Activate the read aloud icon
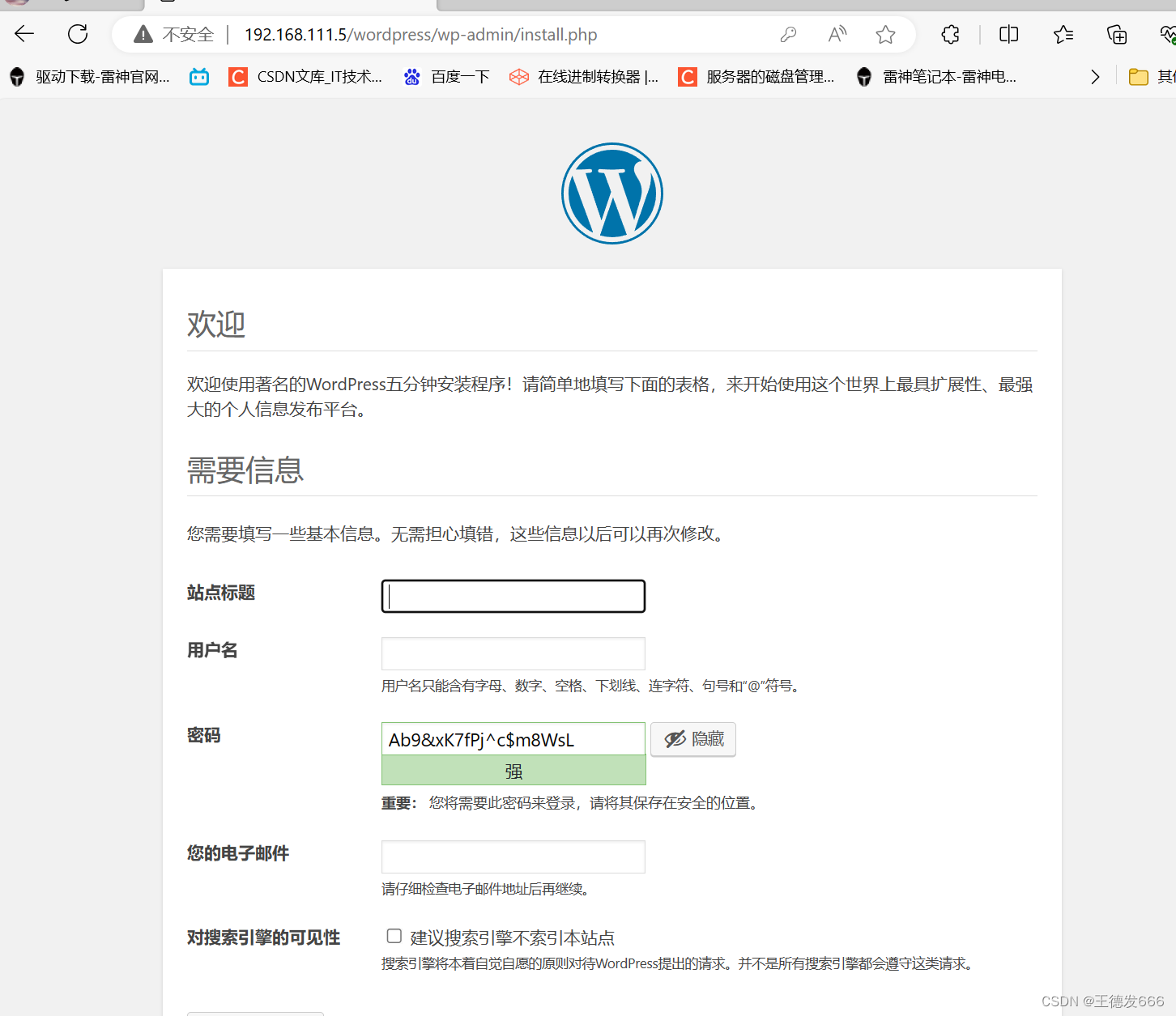 (x=837, y=34)
